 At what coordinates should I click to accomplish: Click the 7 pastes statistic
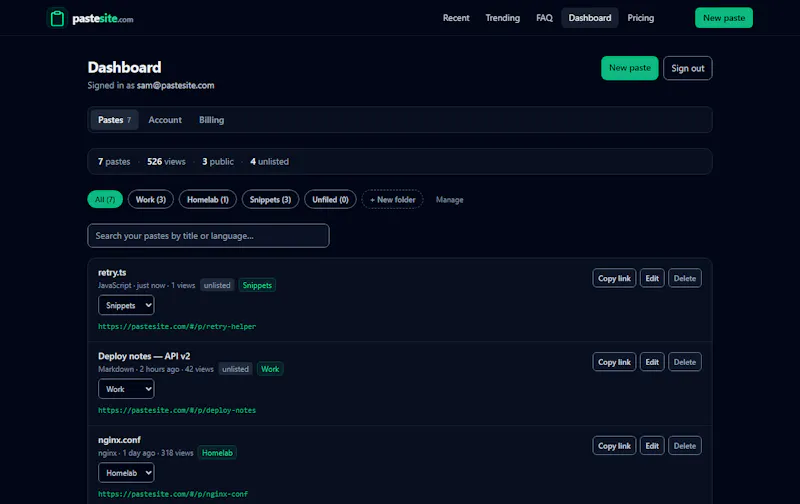click(114, 161)
